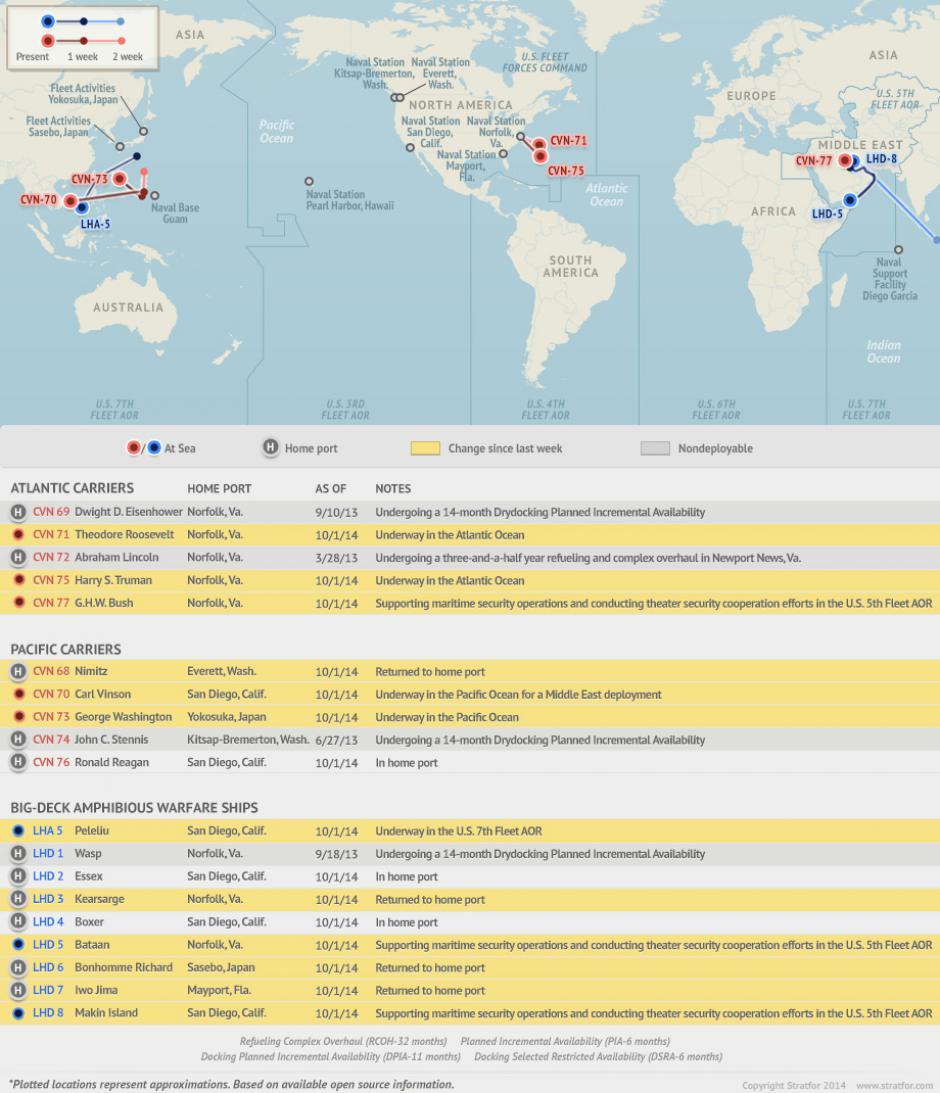Click 'Yokosuka, Japan' home port cell
Viewport: 940px width, 1093px height.
coord(226,717)
